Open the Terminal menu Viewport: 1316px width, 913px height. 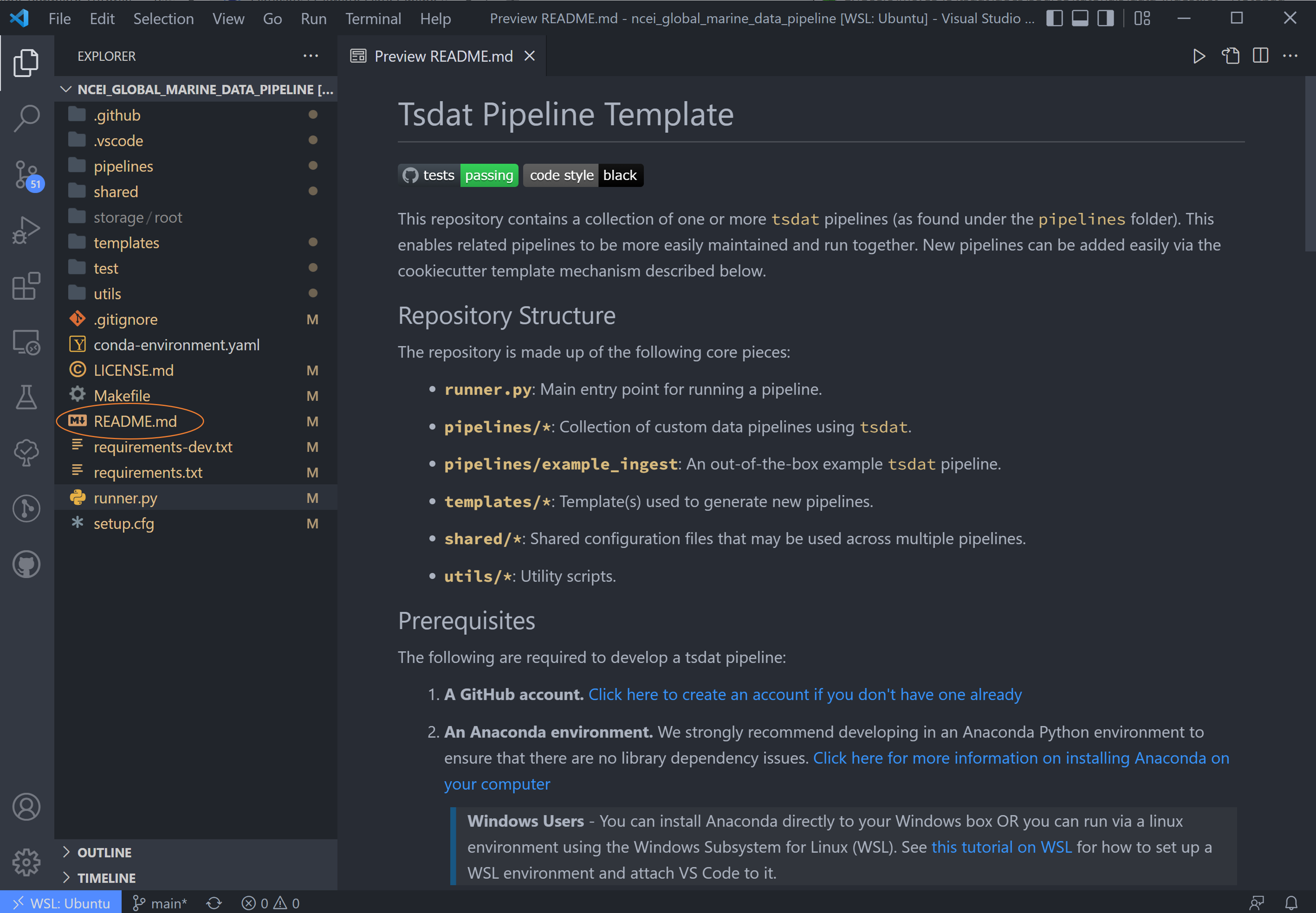[373, 19]
